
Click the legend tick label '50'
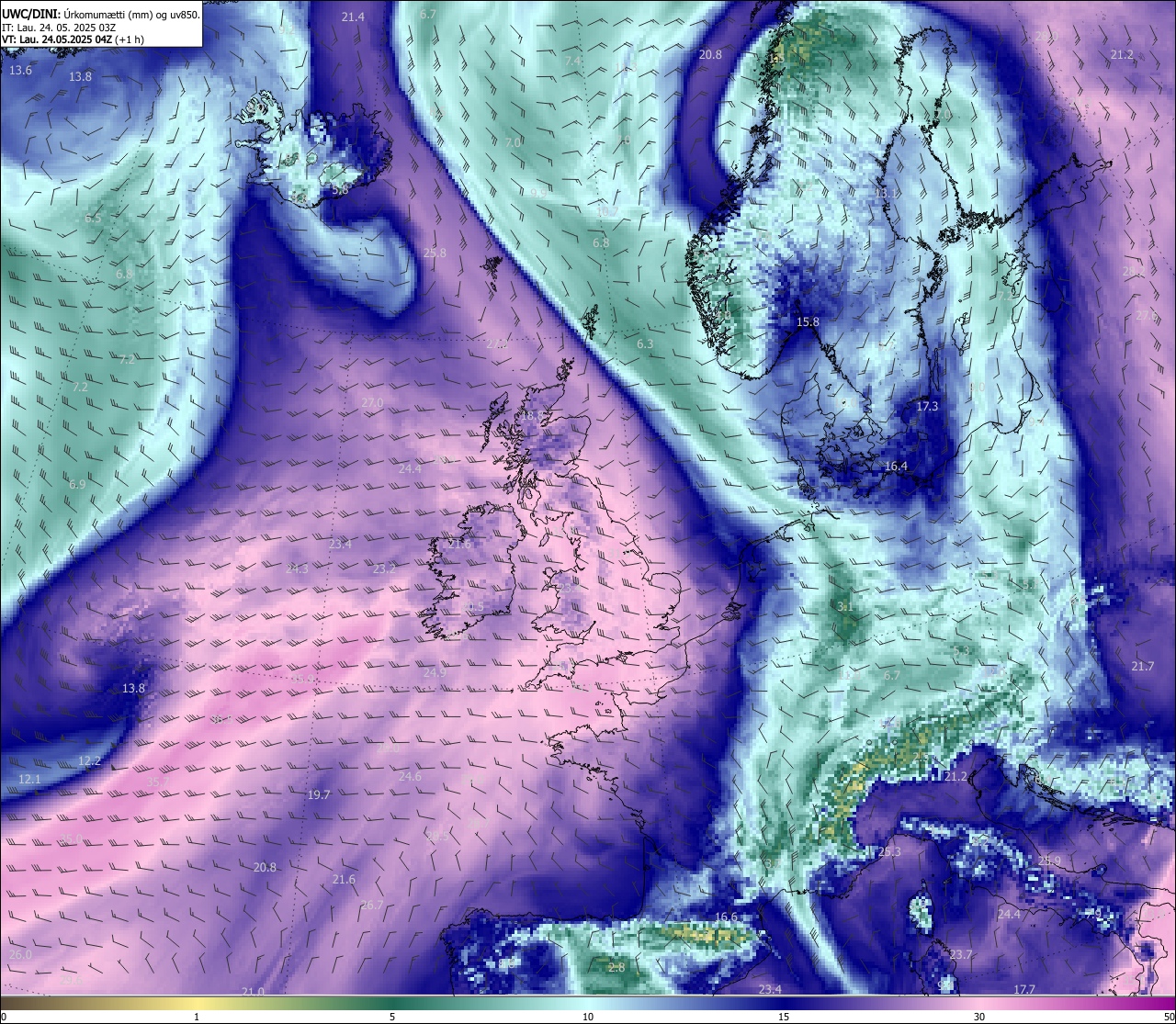click(x=1168, y=1017)
